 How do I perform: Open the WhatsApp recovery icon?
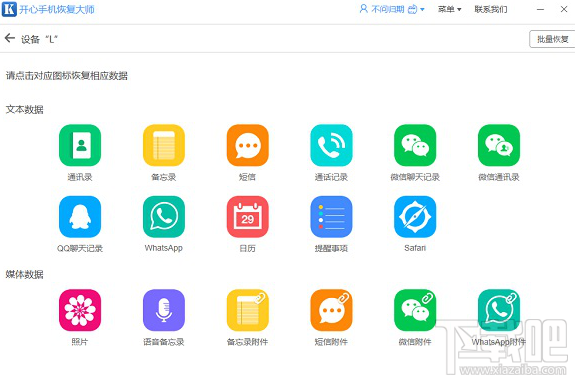[x=164, y=217]
